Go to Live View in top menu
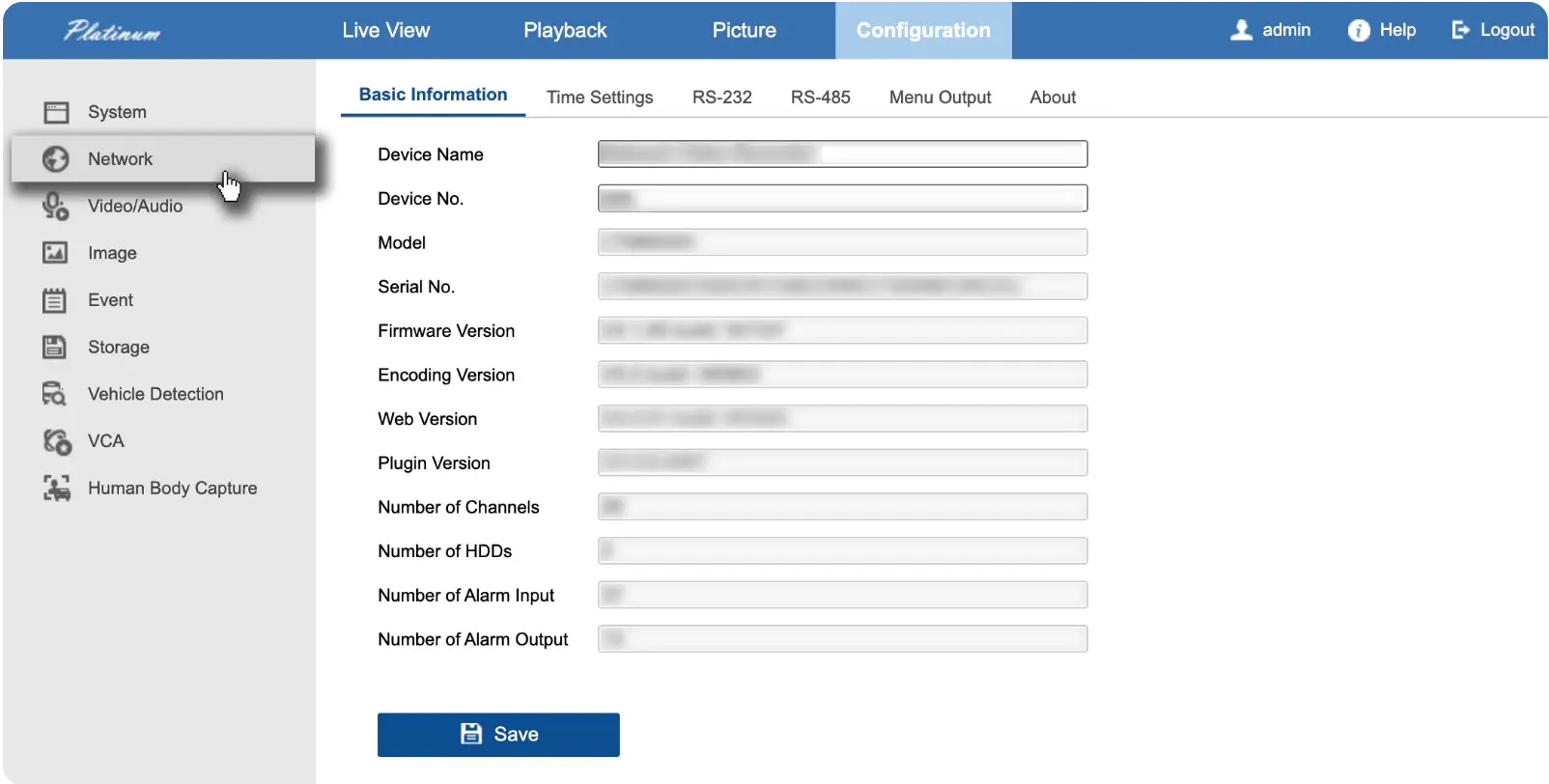The width and height of the screenshot is (1549, 784). pyautogui.click(x=386, y=30)
